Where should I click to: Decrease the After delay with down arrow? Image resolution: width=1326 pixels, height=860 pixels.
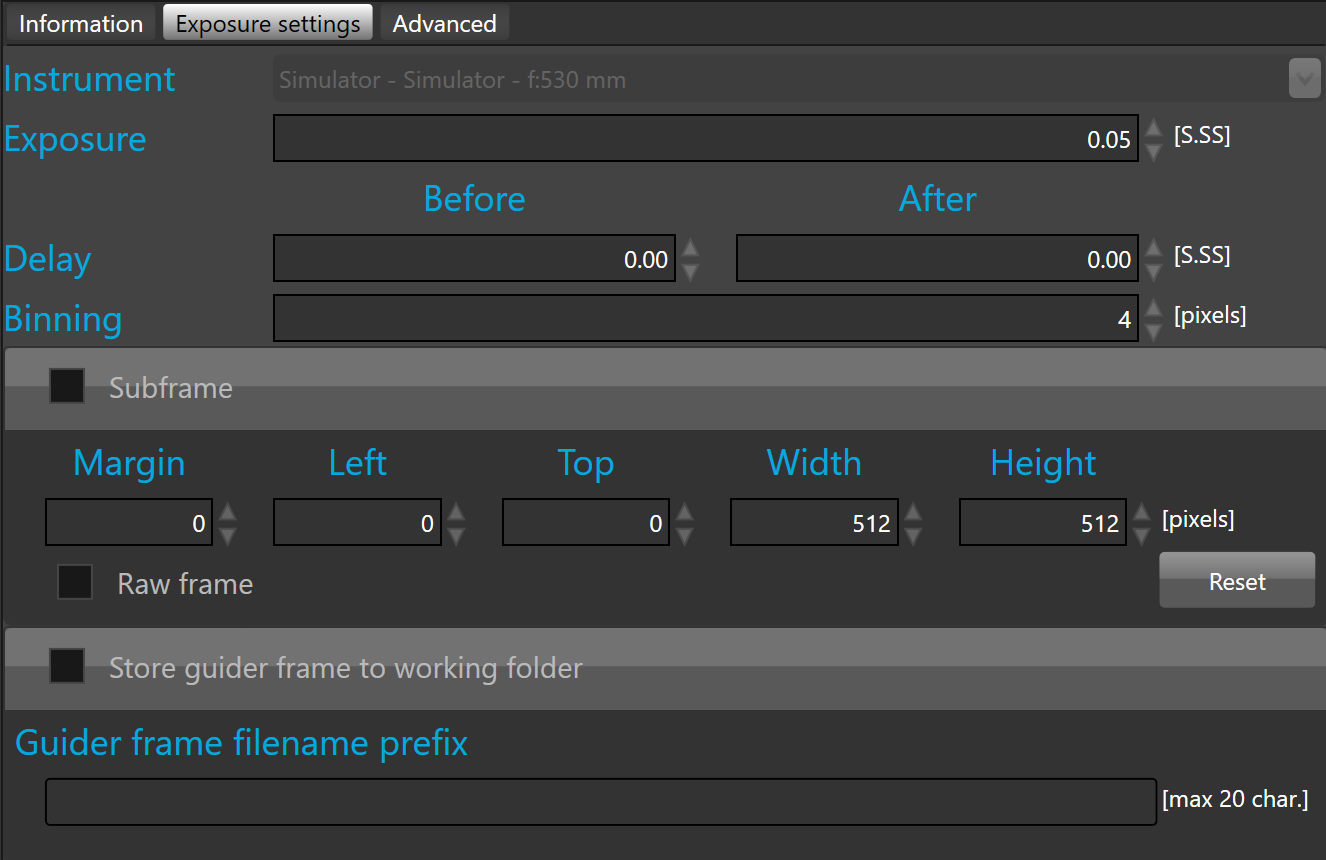tap(1153, 270)
